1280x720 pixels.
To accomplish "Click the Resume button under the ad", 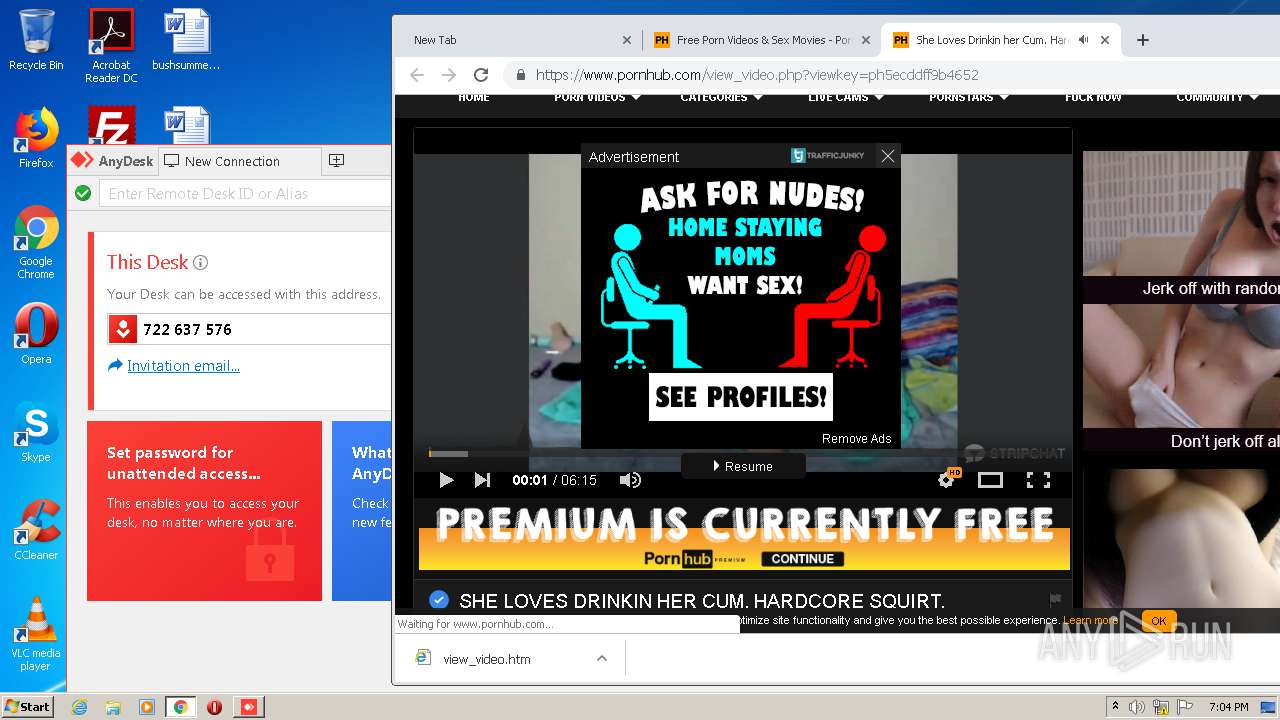I will (x=743, y=466).
